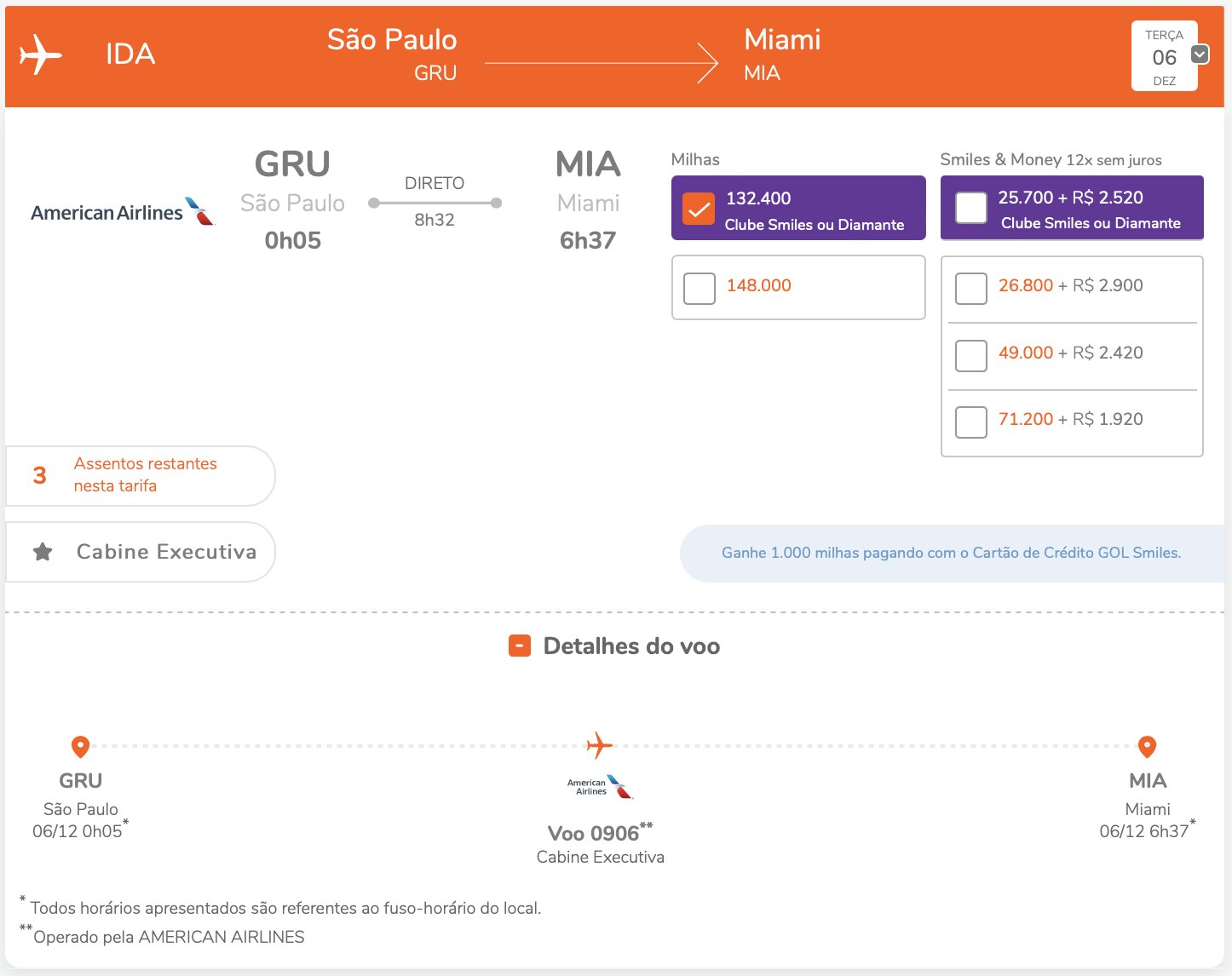The width and height of the screenshot is (1232, 976).
Task: Uncheck the 132.400 miles Clube Smiles option
Action: pyautogui.click(x=699, y=209)
